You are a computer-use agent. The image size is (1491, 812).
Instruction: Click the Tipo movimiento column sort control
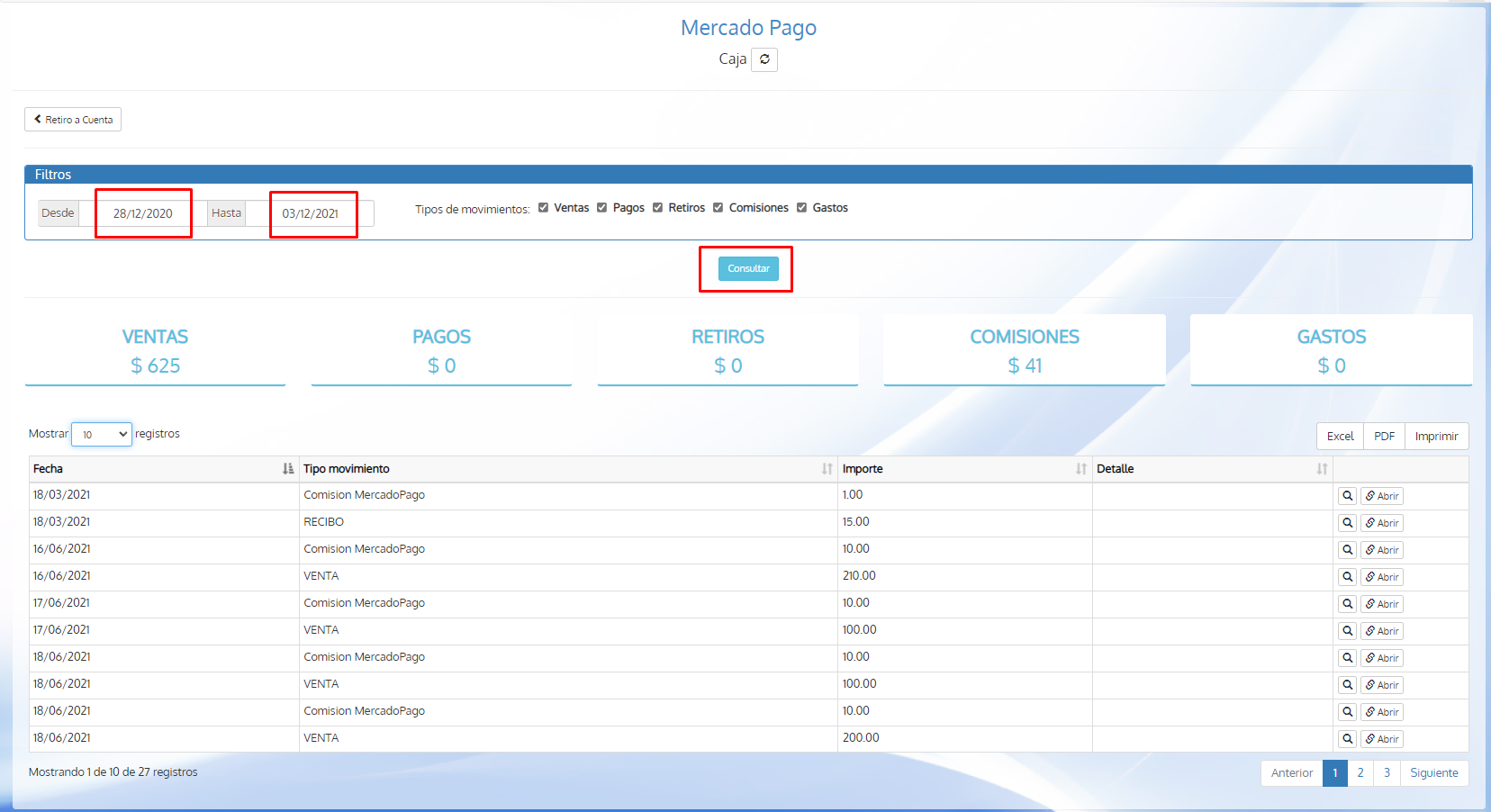[x=827, y=468]
